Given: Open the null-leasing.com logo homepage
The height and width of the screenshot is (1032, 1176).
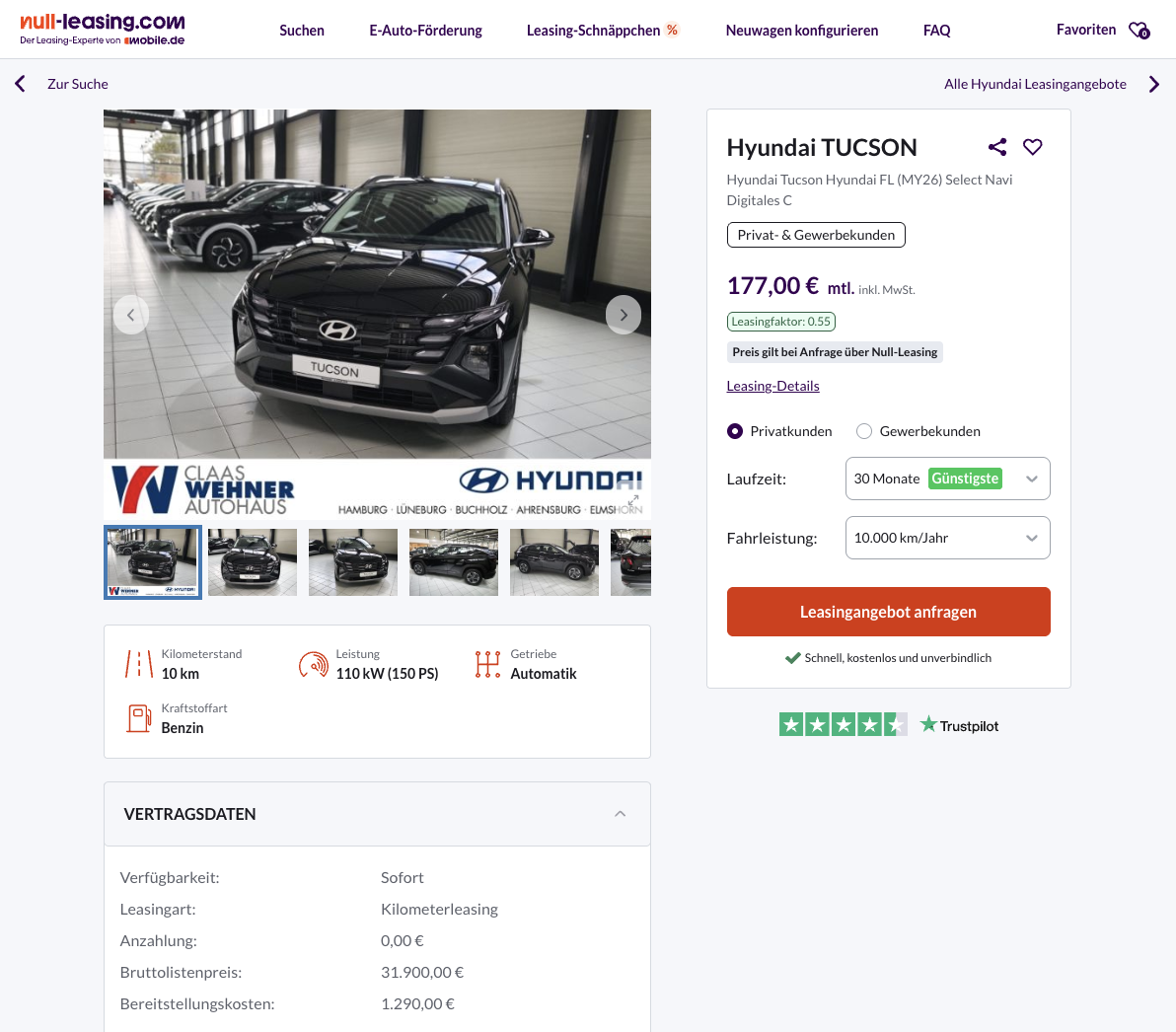Looking at the screenshot, I should pyautogui.click(x=103, y=30).
